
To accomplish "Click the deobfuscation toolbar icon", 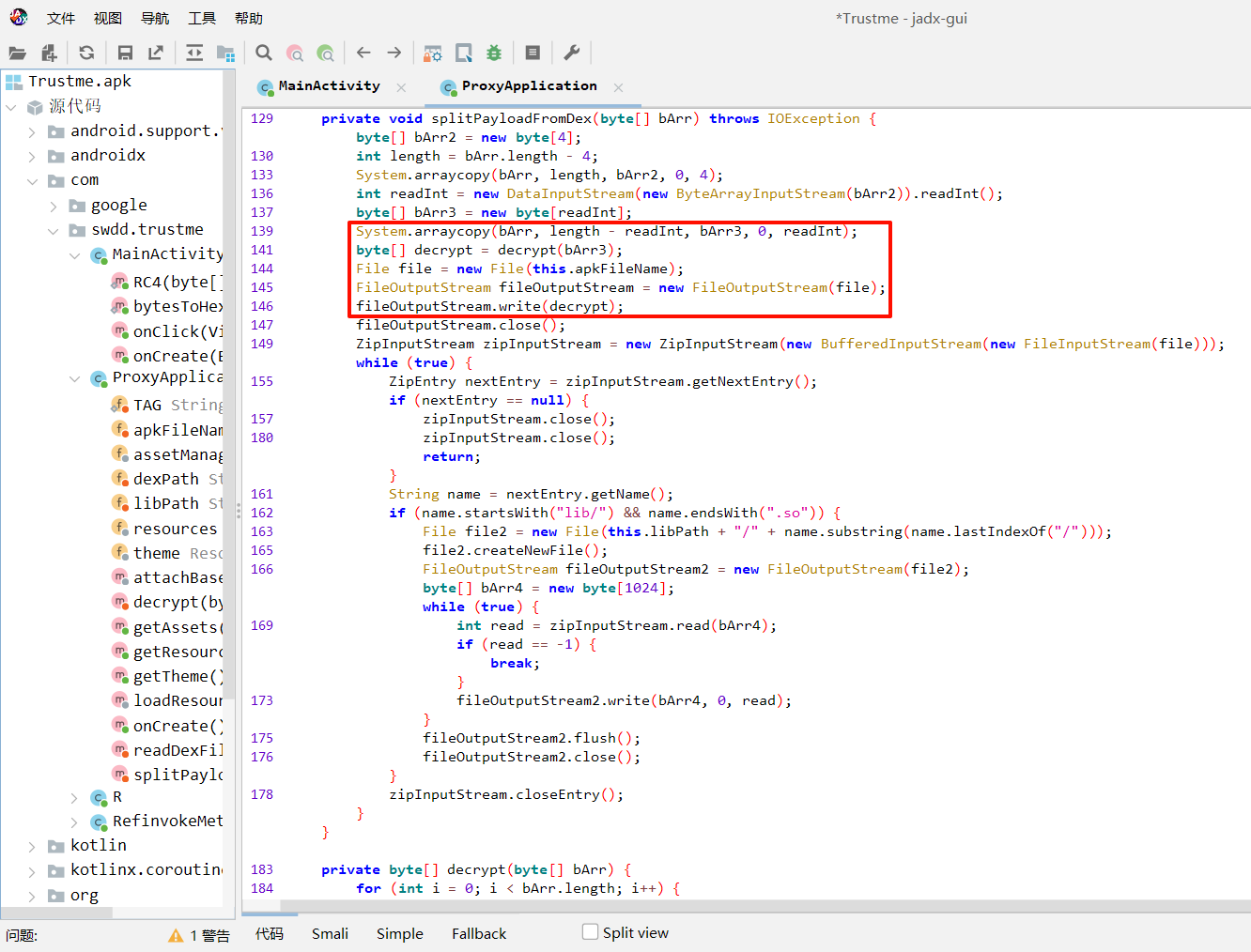I will 432,54.
